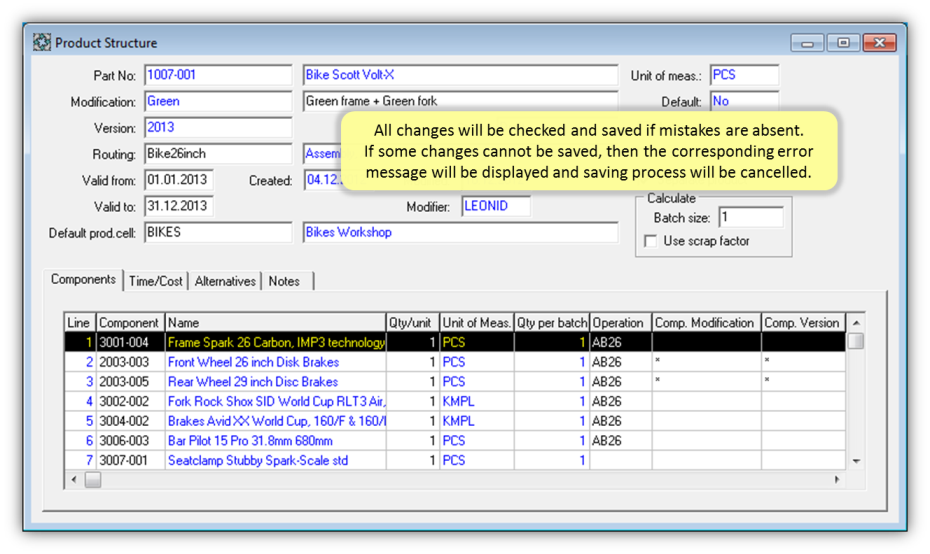Click the Product Structure window icon
Image resolution: width=930 pixels, height=554 pixels.
[42, 43]
